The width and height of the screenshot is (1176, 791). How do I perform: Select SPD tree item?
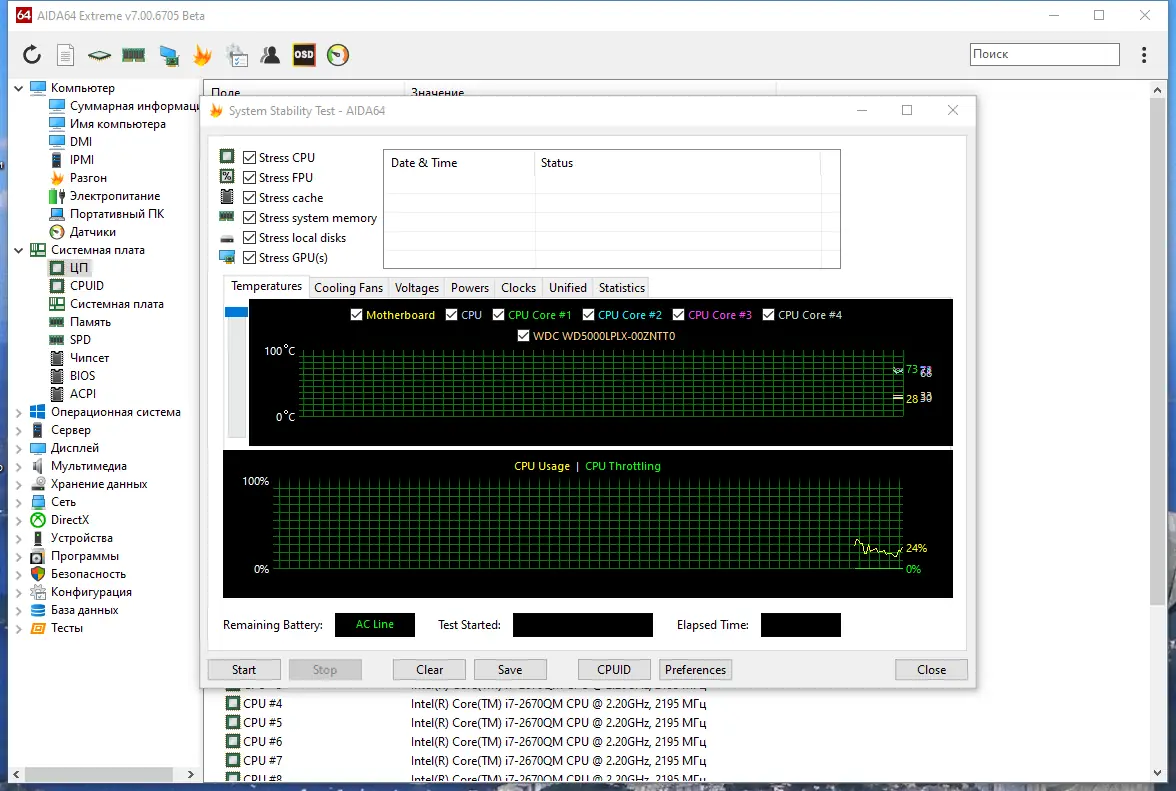pyautogui.click(x=80, y=340)
